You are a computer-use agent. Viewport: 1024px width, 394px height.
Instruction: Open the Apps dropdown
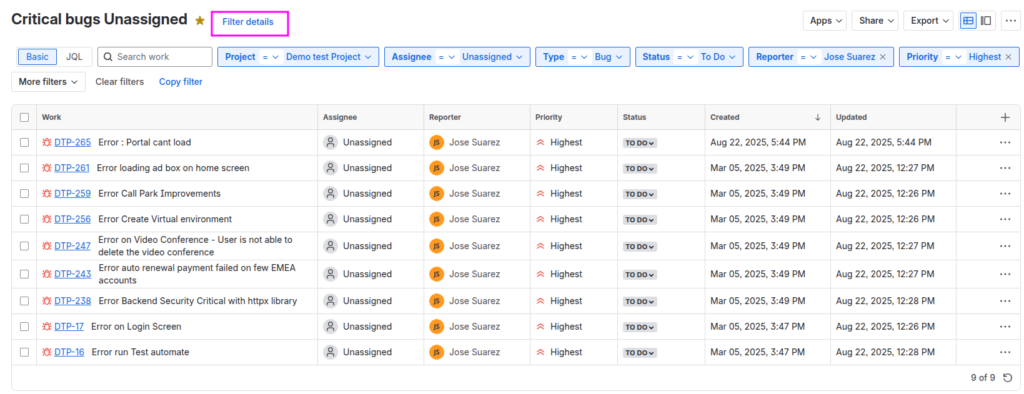825,21
